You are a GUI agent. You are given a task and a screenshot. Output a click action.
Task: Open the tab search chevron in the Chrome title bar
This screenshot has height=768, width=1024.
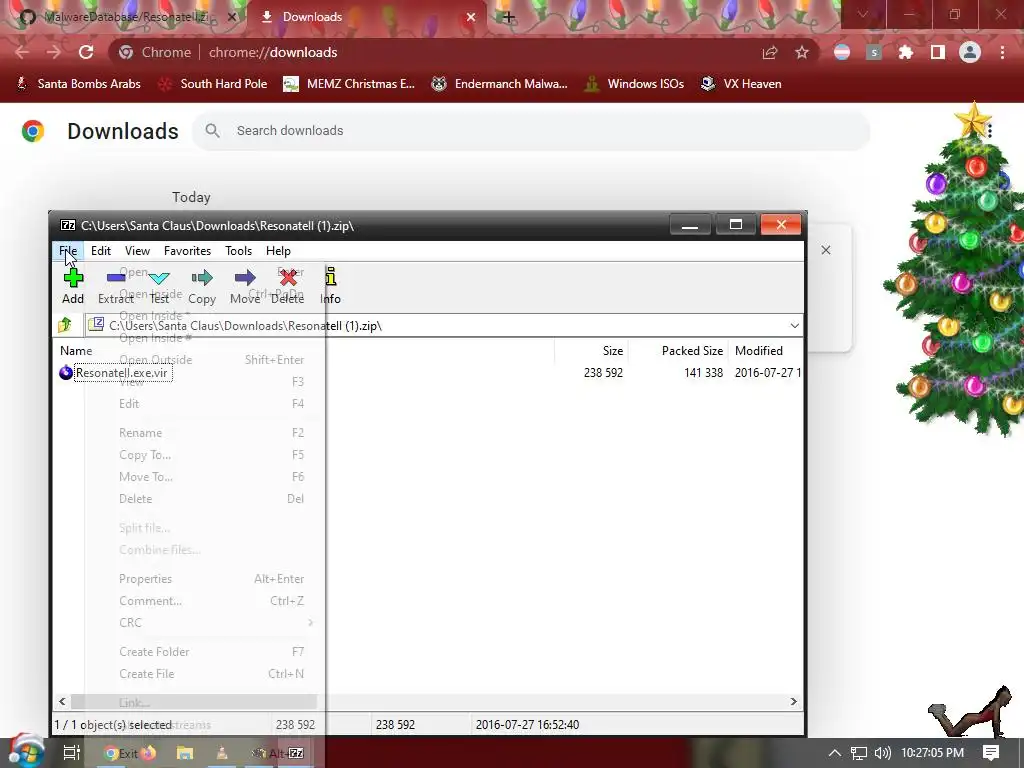point(863,14)
